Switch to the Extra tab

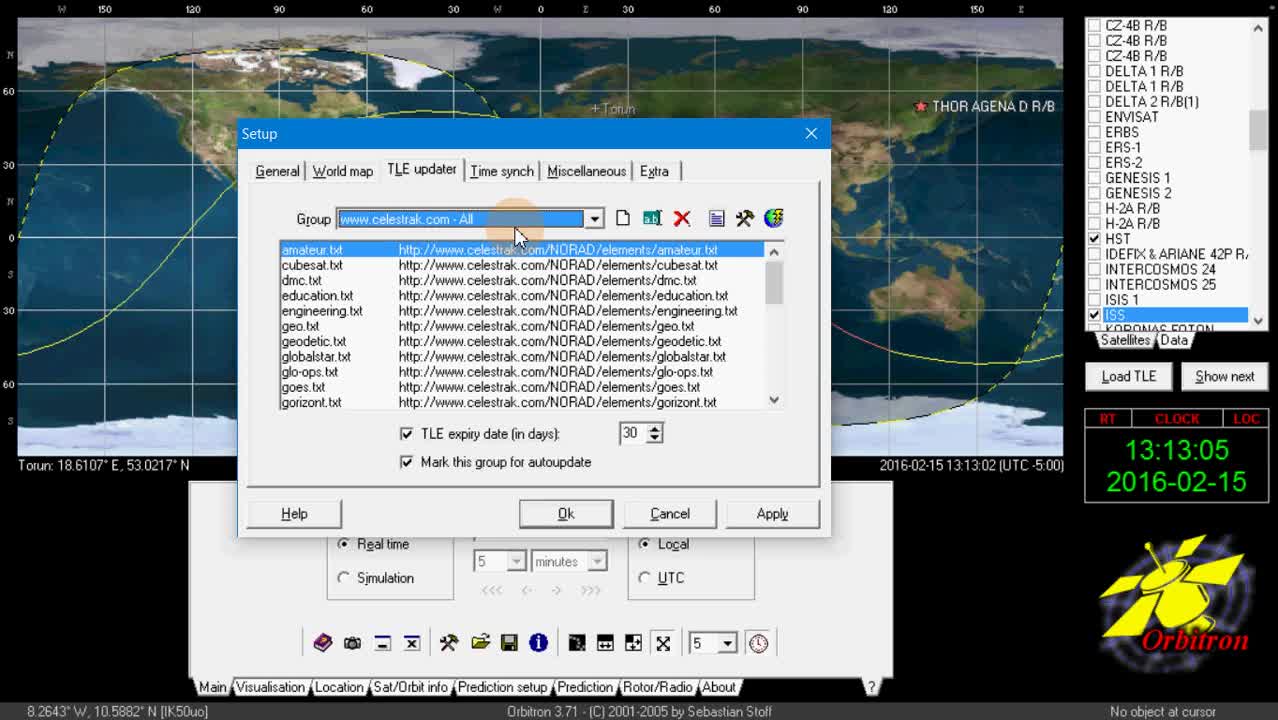click(654, 171)
